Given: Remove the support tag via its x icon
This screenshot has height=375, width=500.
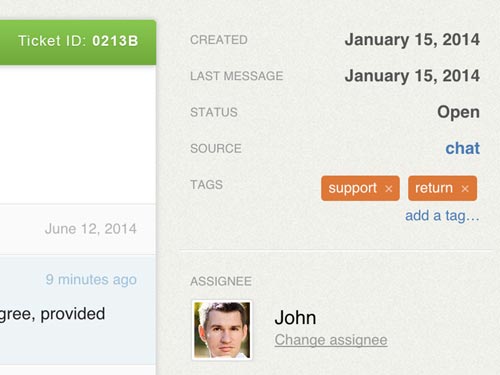Looking at the screenshot, I should pos(388,189).
